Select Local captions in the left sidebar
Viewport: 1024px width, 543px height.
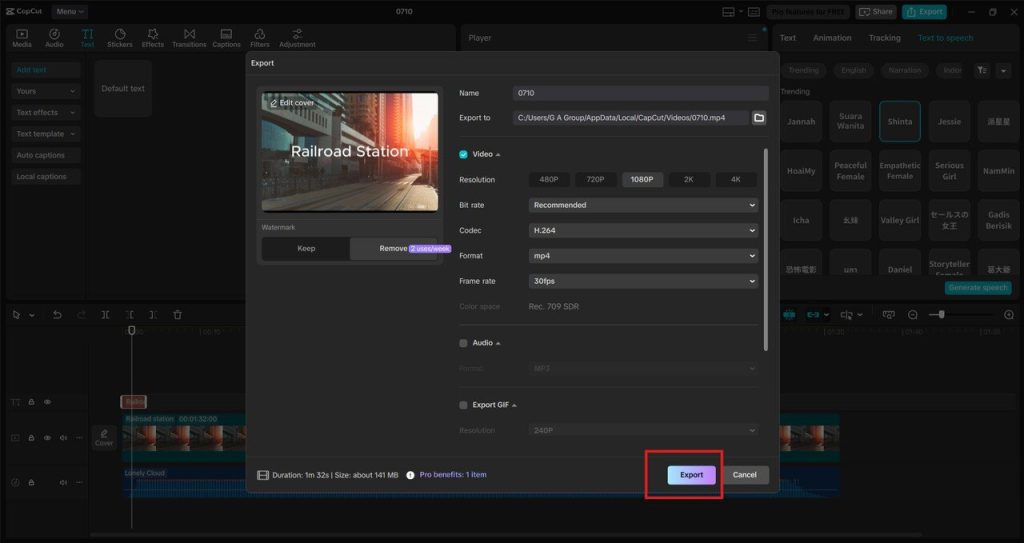46,176
